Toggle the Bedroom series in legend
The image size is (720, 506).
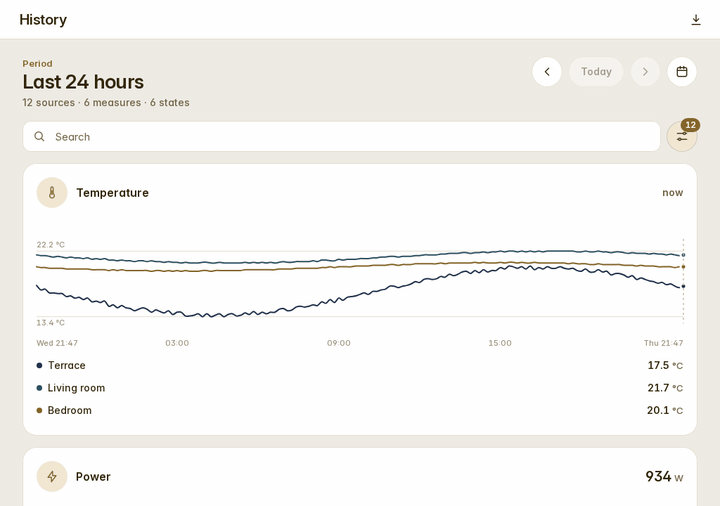(360, 410)
